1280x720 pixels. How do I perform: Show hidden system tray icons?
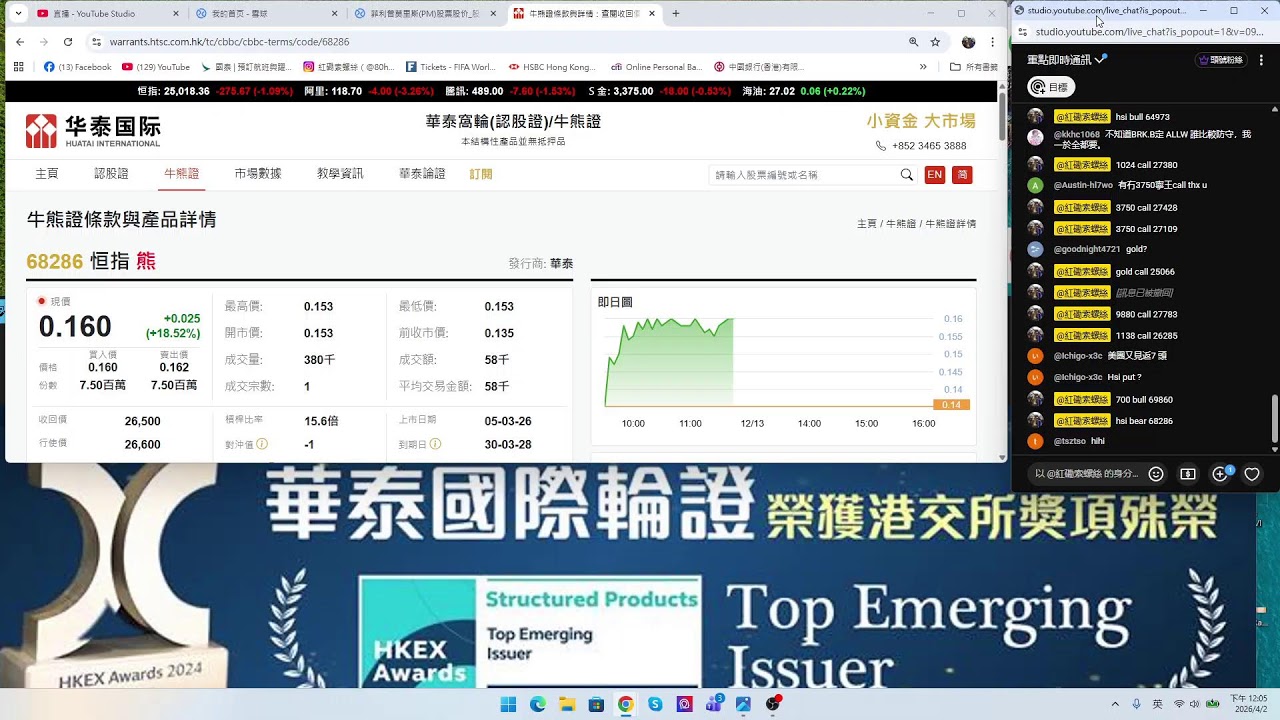point(1114,704)
